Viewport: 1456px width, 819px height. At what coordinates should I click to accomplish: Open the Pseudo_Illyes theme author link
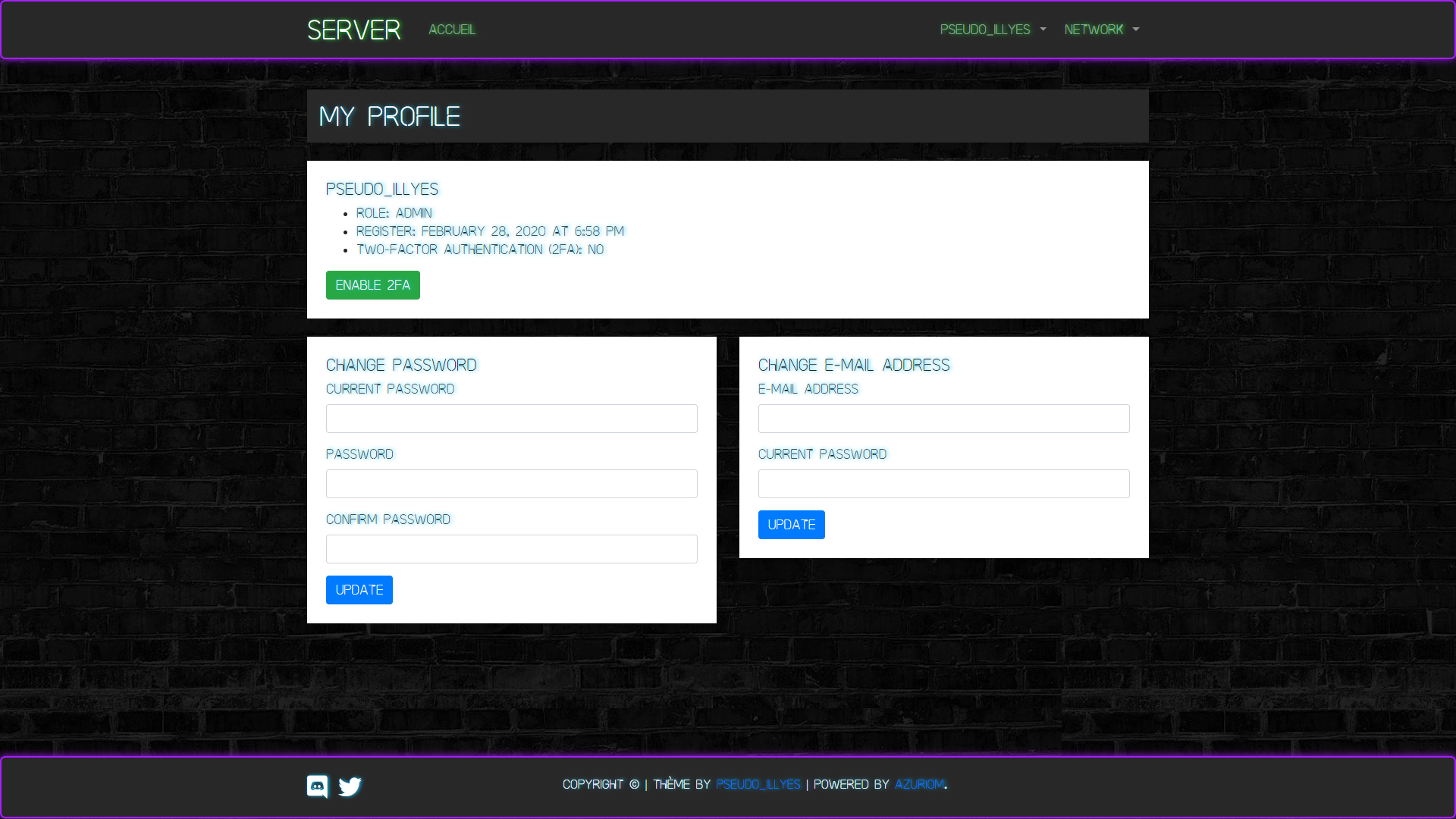[758, 784]
